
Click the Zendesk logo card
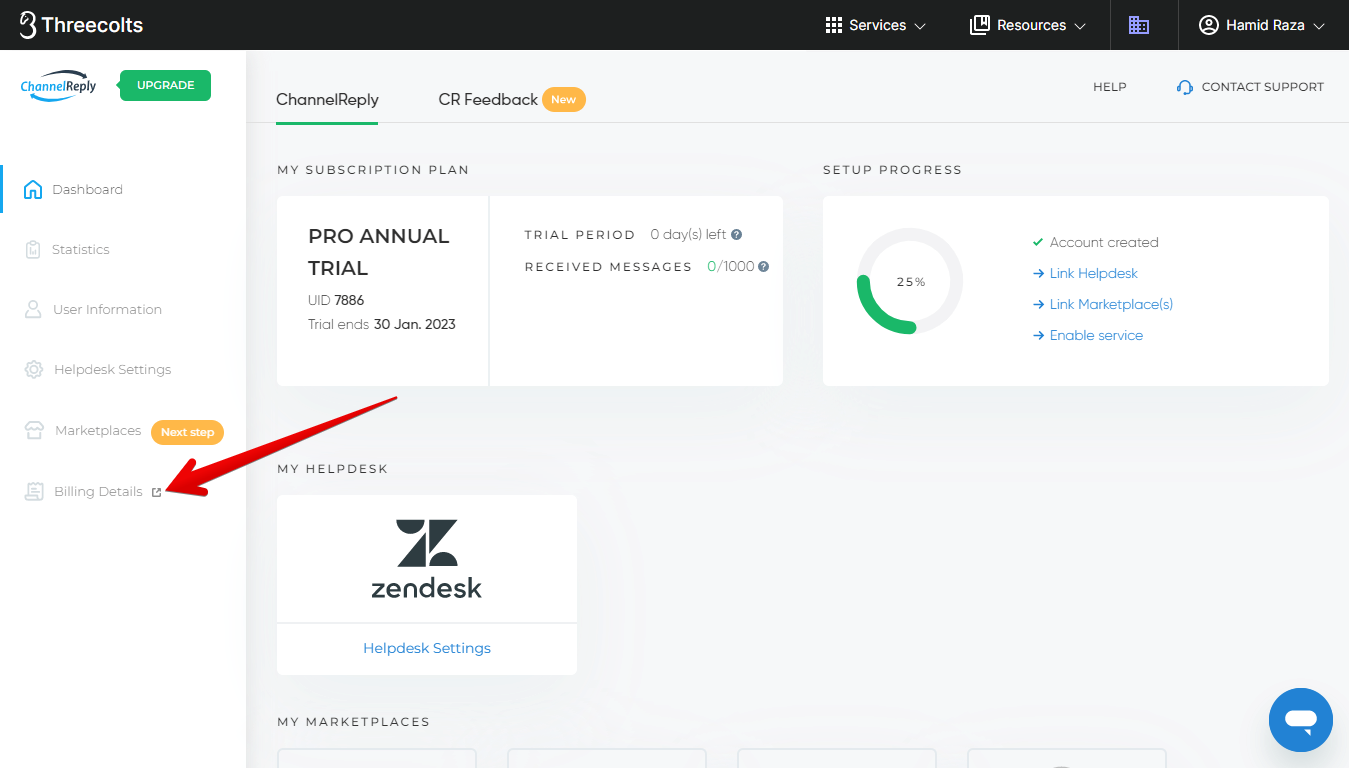[427, 559]
